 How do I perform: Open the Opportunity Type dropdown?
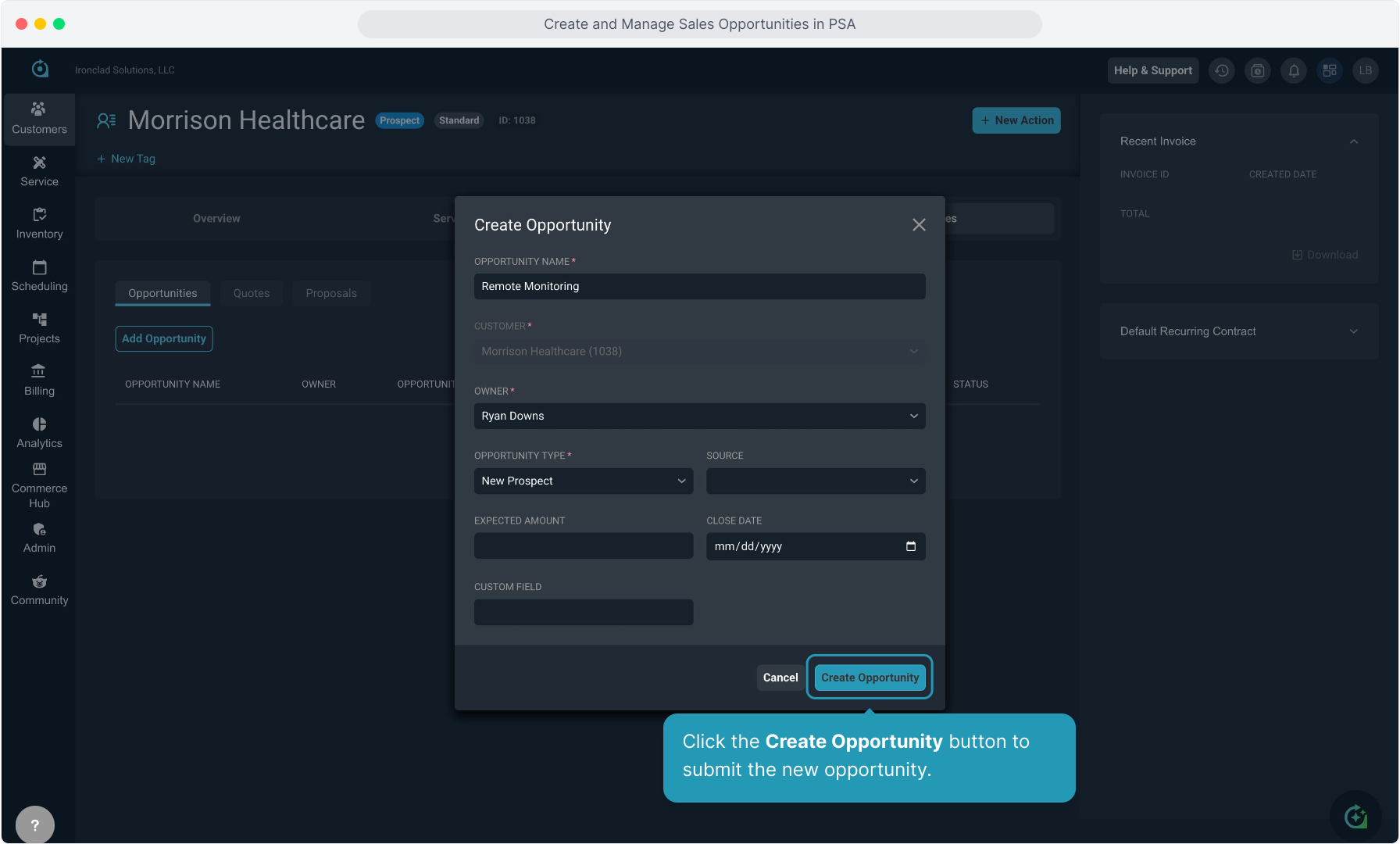pyautogui.click(x=583, y=481)
